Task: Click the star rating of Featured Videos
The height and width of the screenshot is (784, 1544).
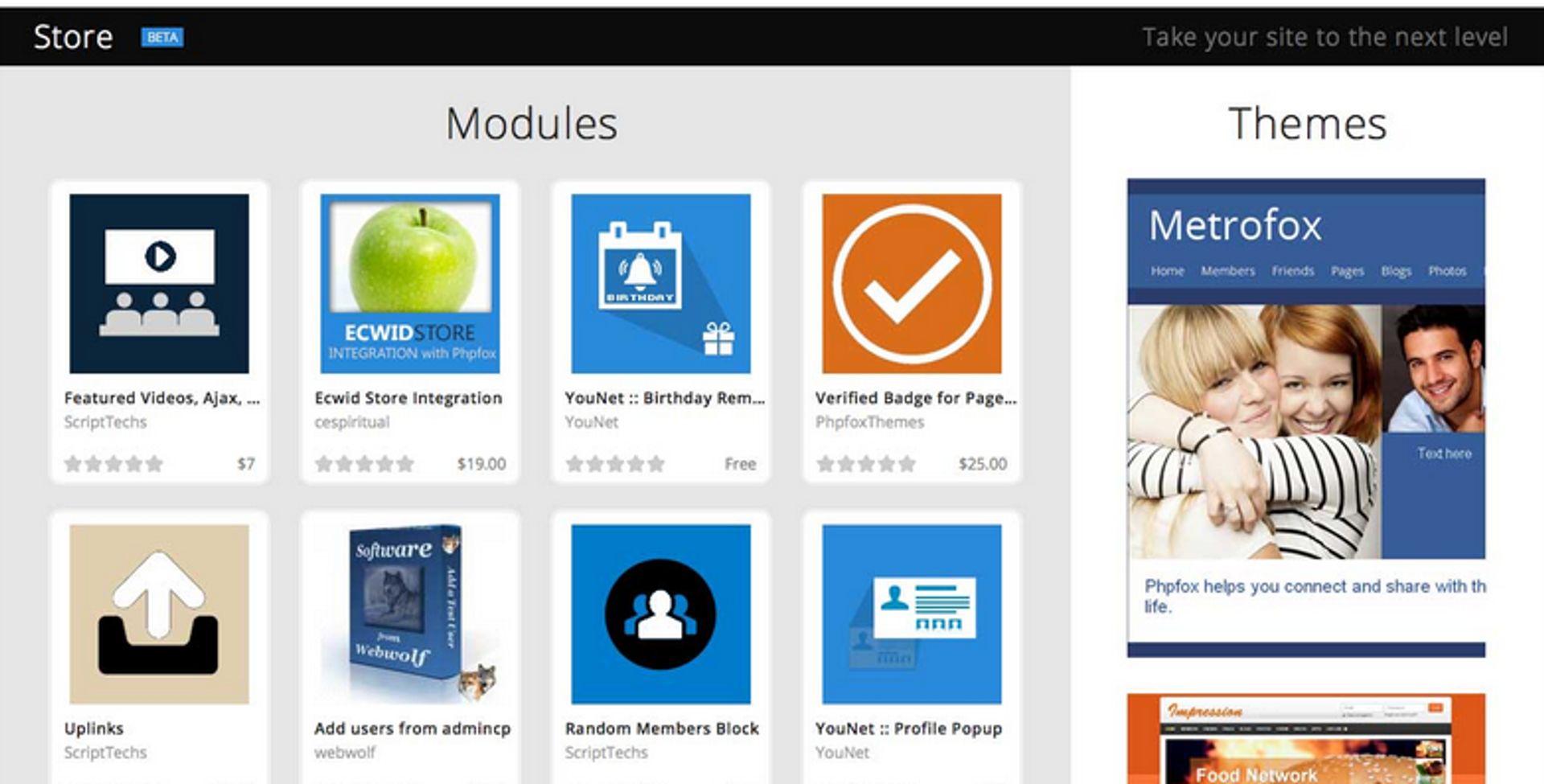Action: [x=113, y=464]
